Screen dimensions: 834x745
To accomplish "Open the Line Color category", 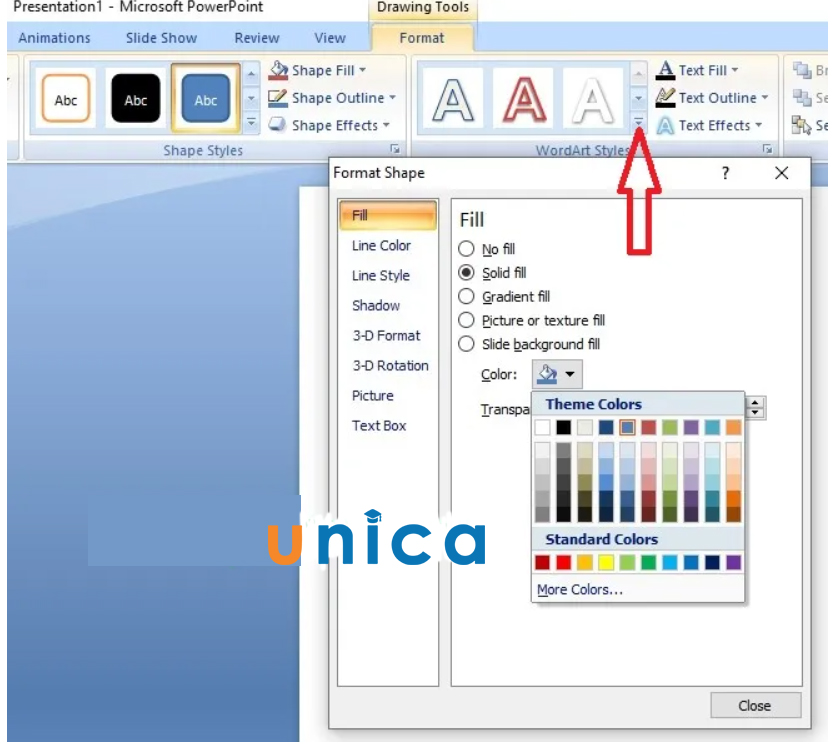I will click(381, 246).
